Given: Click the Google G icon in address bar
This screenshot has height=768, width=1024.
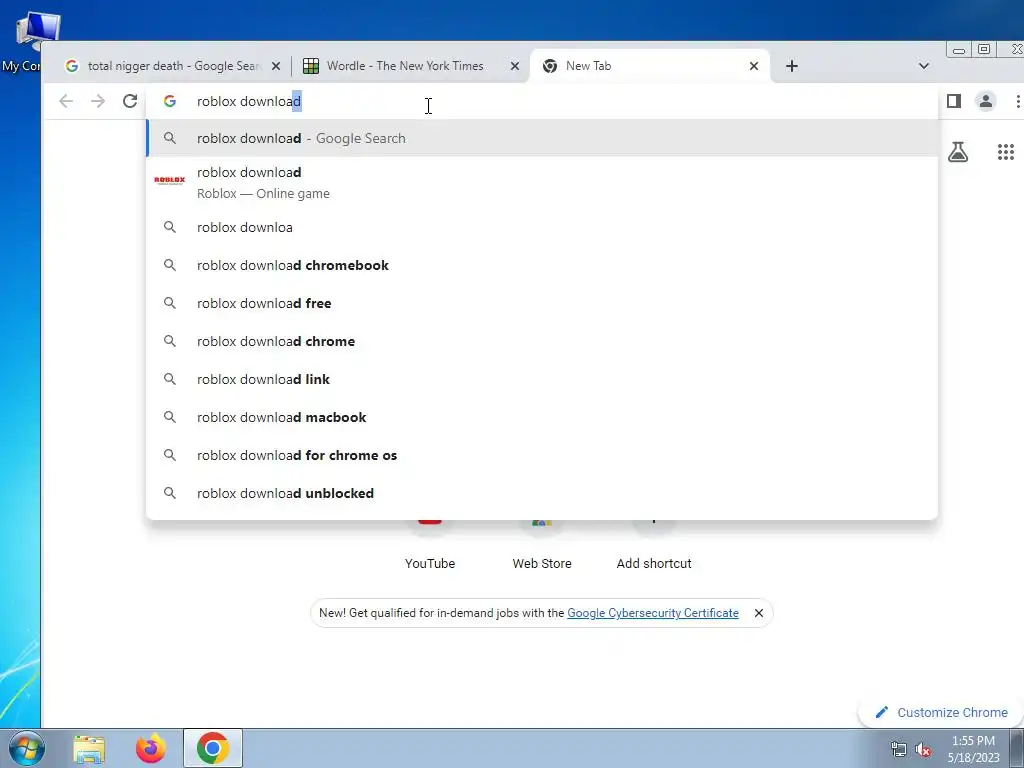Looking at the screenshot, I should [170, 101].
